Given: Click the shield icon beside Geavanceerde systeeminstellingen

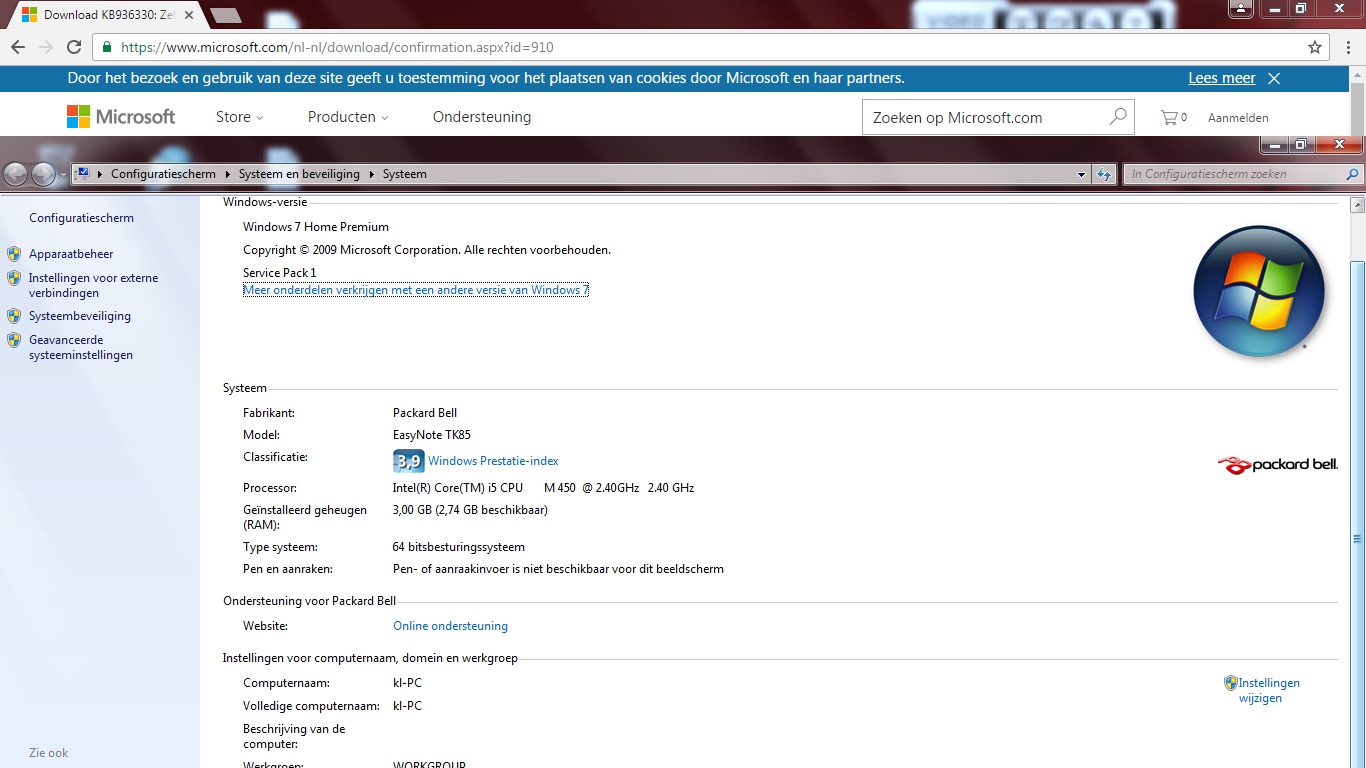Looking at the screenshot, I should (x=14, y=340).
